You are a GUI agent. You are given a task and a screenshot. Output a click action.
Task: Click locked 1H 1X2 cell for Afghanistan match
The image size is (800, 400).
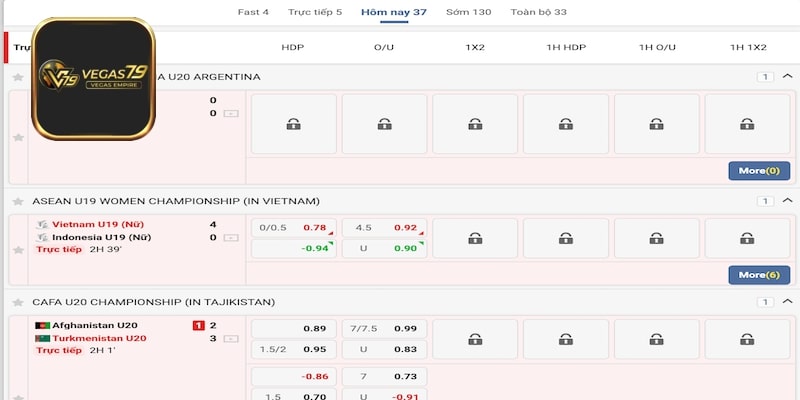click(x=747, y=339)
